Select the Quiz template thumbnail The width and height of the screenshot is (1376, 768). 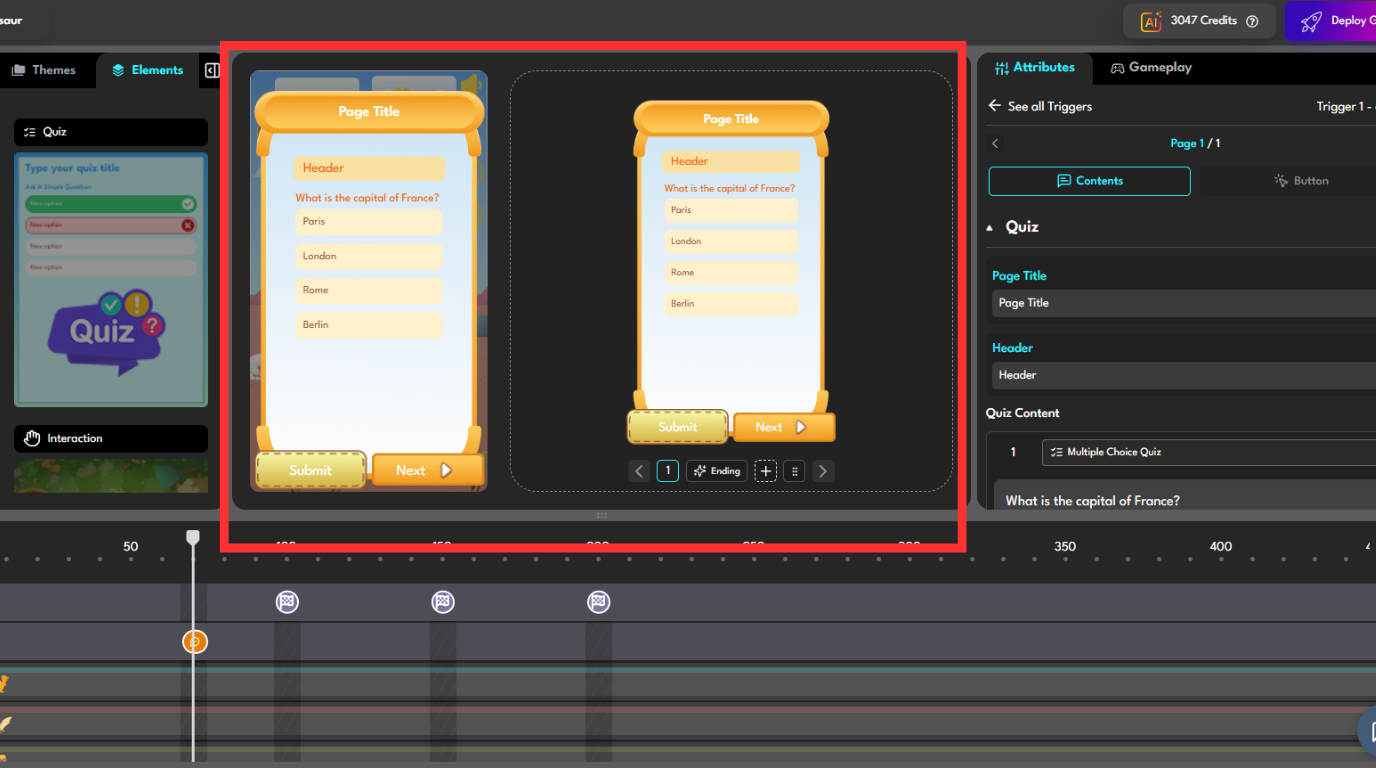coord(111,280)
